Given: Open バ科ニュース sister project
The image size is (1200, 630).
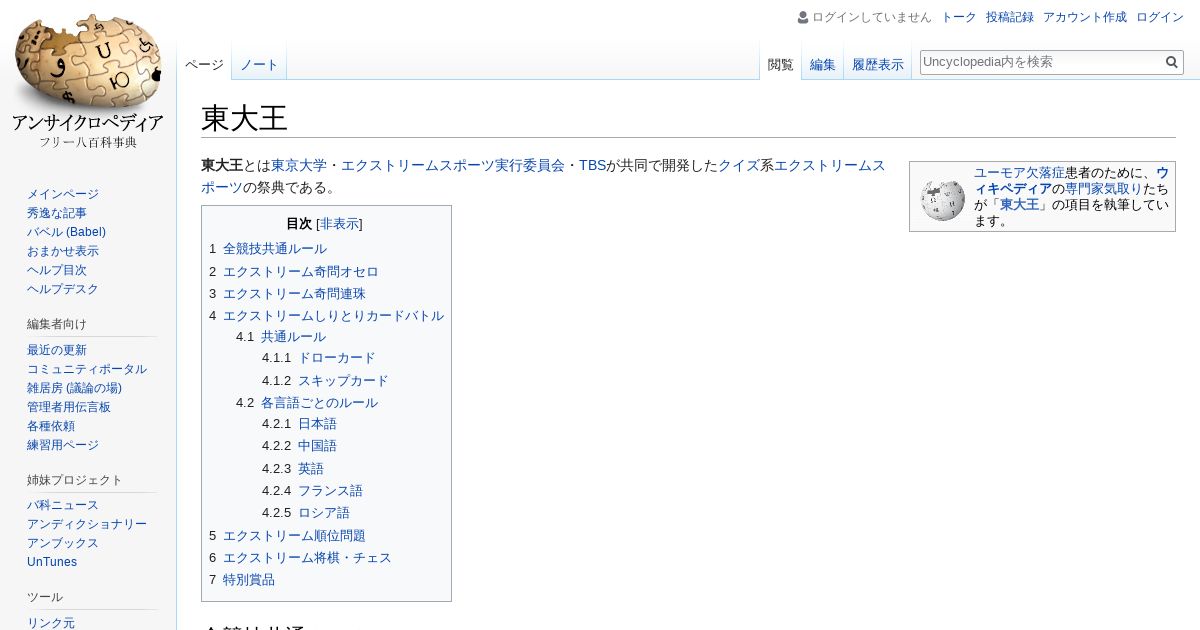Looking at the screenshot, I should 63,505.
